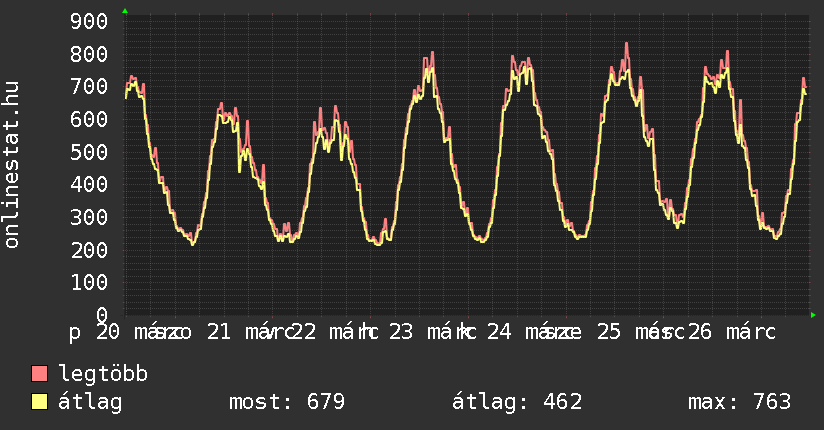Click the green arrow at x-axis right end
Screen dimensions: 824x430
coord(813,315)
